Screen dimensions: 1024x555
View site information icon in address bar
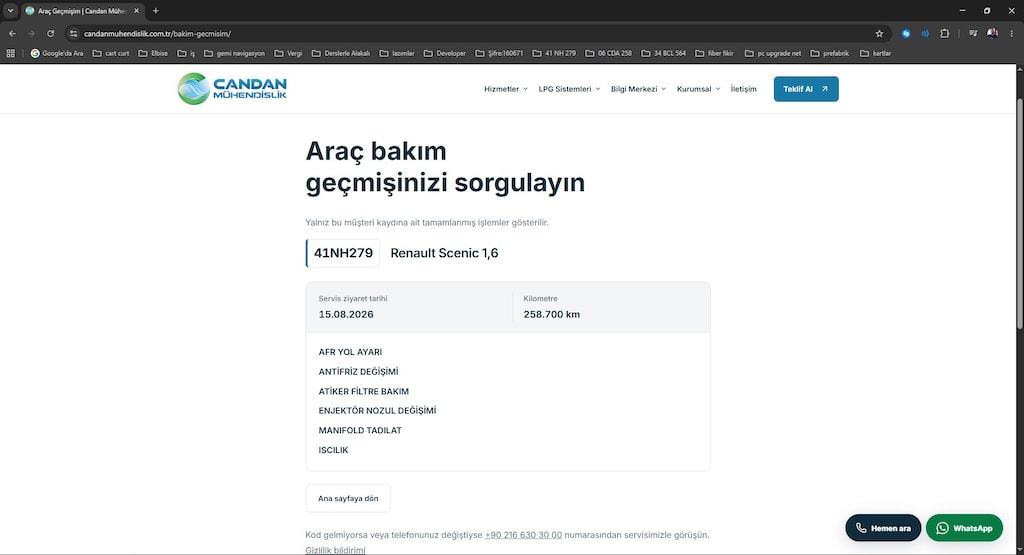pyautogui.click(x=73, y=33)
